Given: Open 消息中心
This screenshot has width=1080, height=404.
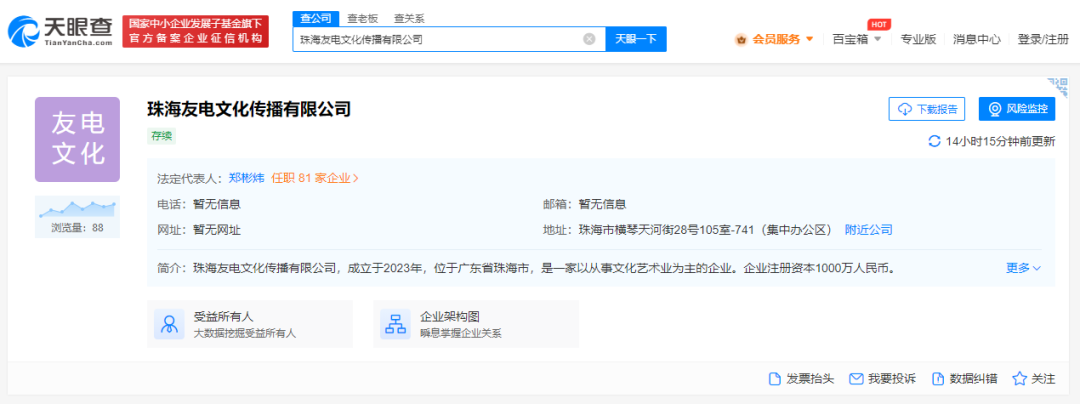Looking at the screenshot, I should [977, 39].
